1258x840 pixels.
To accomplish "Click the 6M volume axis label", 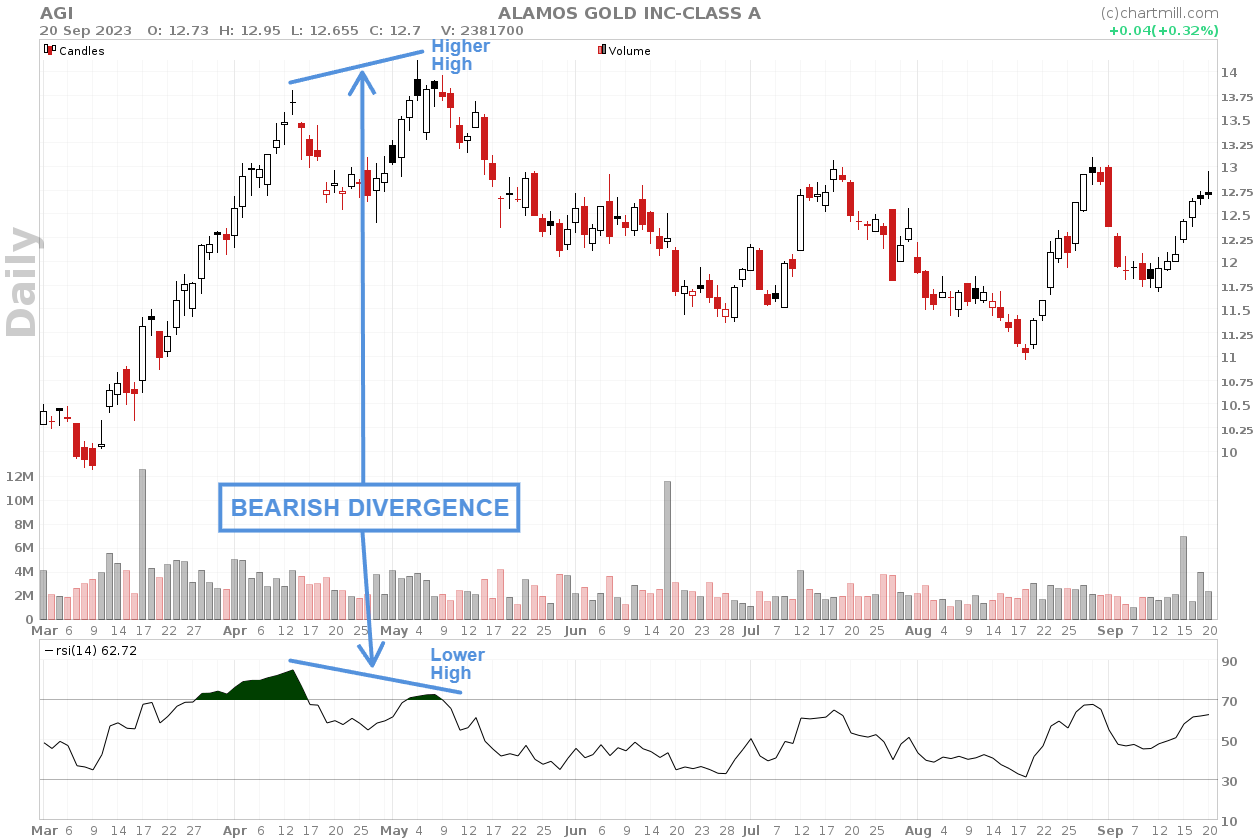I will (x=23, y=548).
